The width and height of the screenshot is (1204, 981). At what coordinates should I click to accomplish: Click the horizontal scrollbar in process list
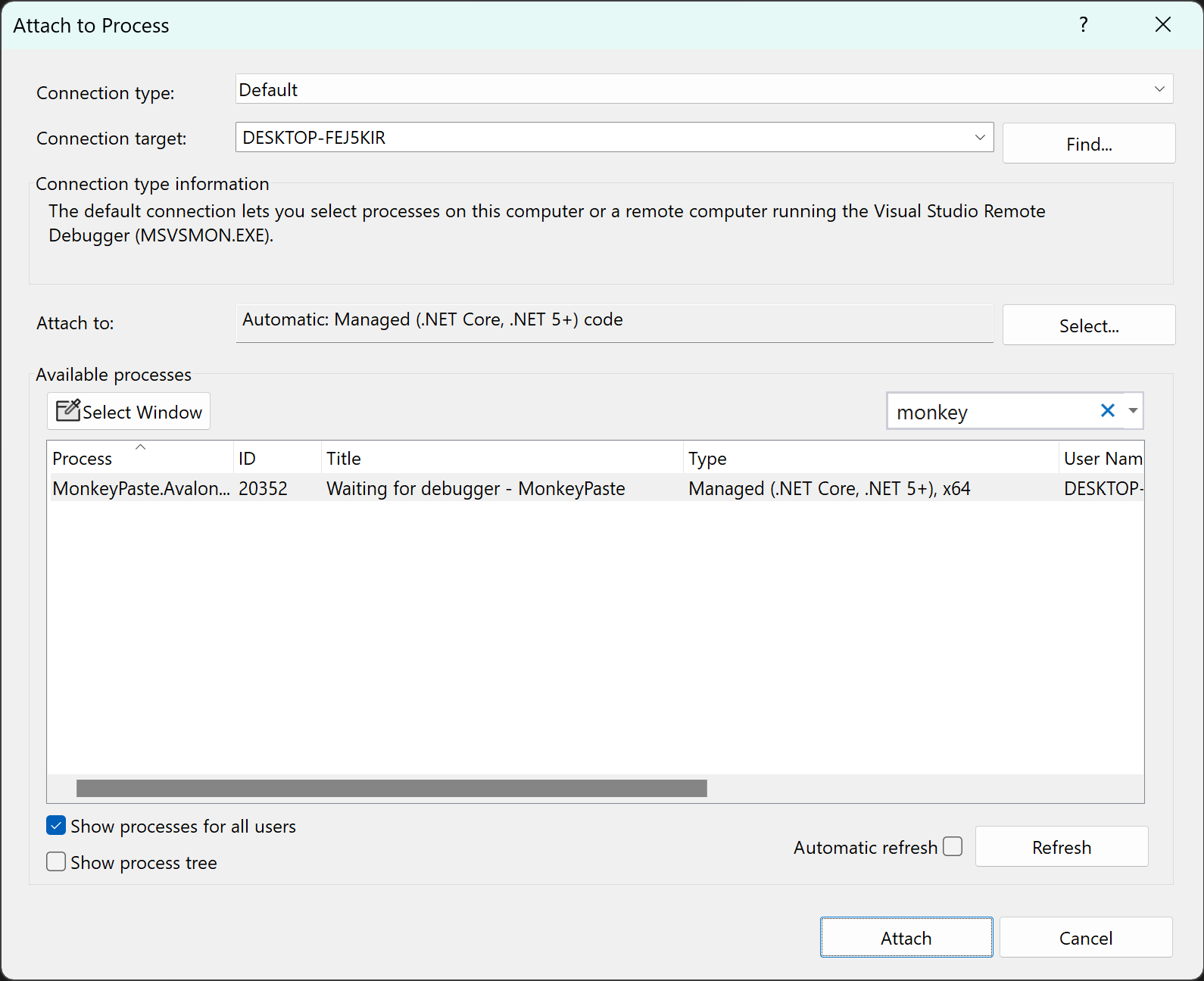point(391,789)
